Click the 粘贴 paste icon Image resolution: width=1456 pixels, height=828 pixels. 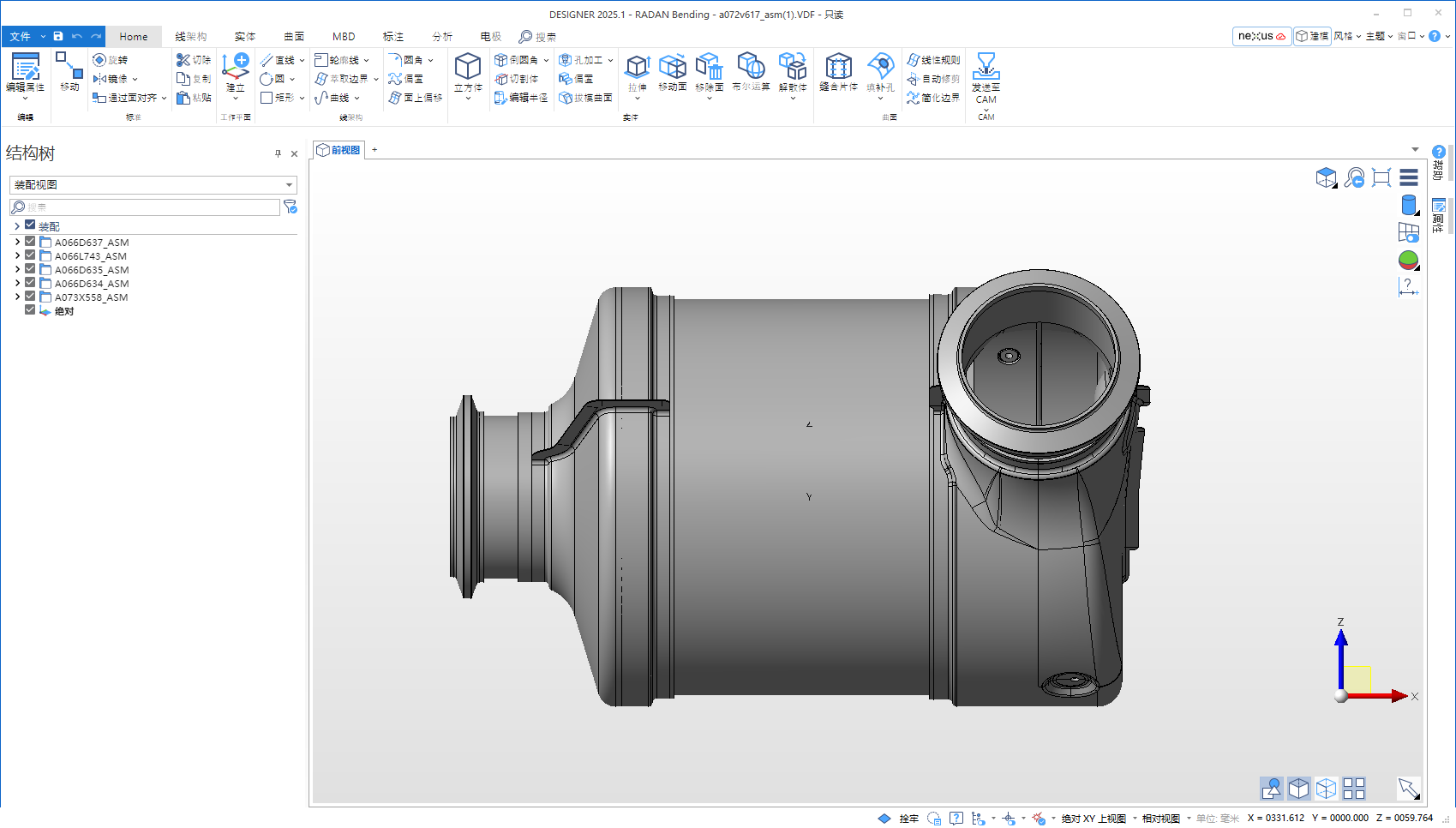click(x=183, y=98)
